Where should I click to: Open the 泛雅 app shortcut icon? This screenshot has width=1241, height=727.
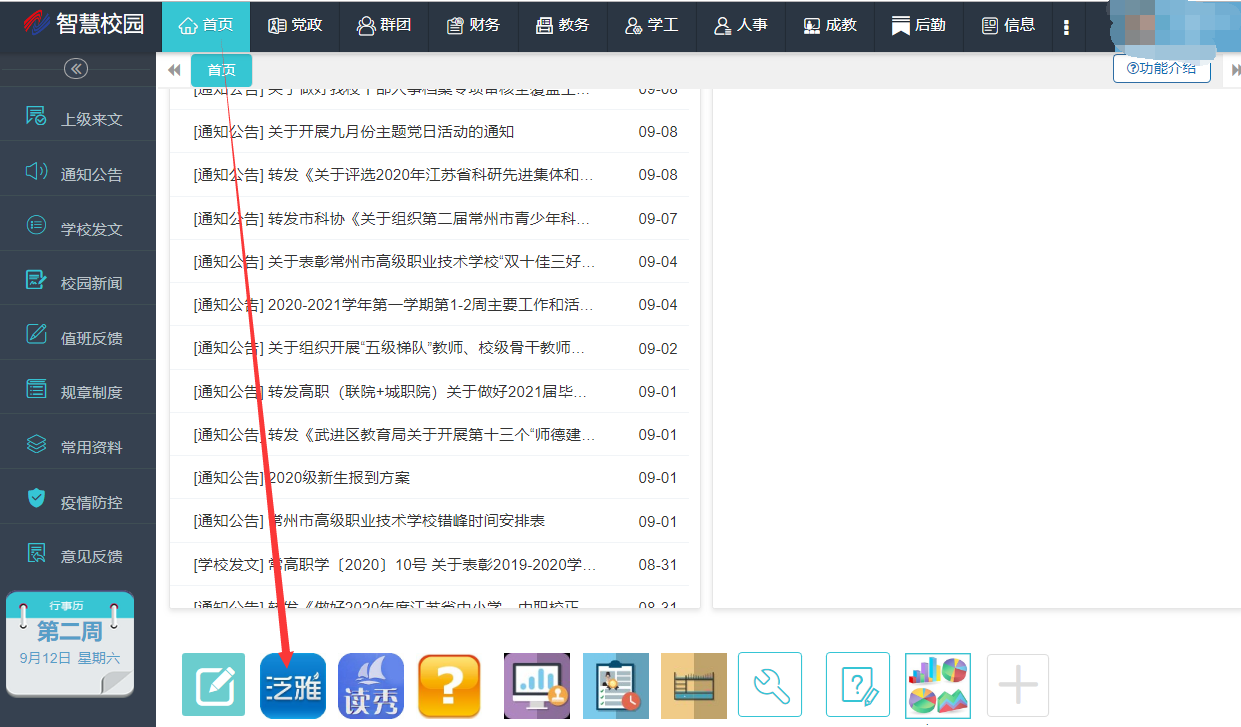(x=293, y=686)
